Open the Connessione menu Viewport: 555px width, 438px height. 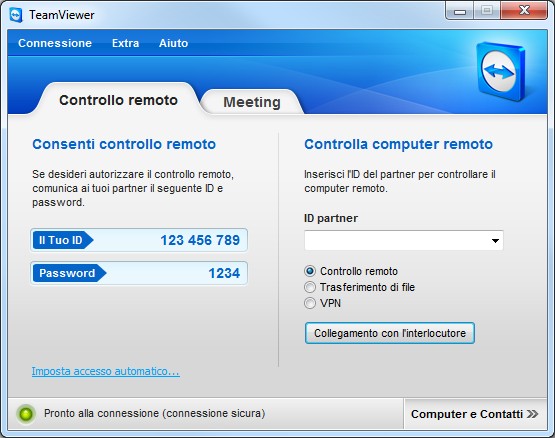pyautogui.click(x=55, y=43)
